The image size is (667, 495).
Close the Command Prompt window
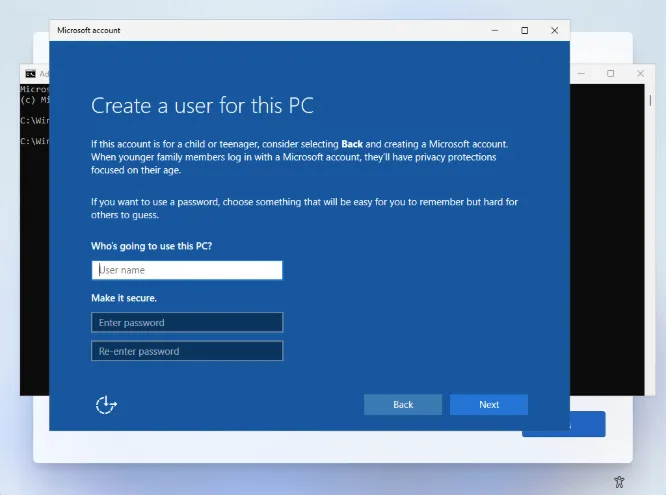(x=638, y=74)
